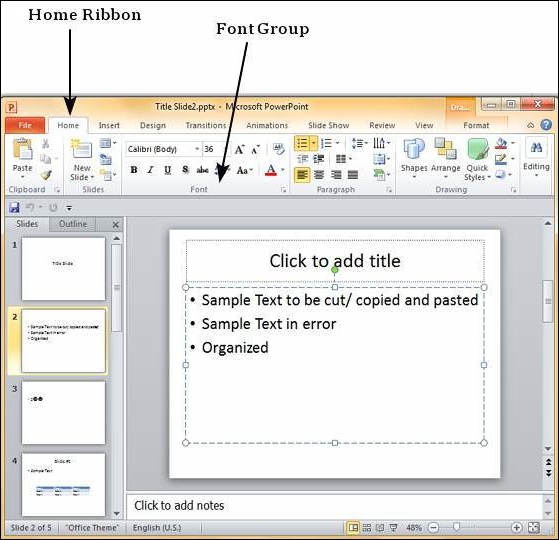Toggle Underline formatting

[x=168, y=170]
